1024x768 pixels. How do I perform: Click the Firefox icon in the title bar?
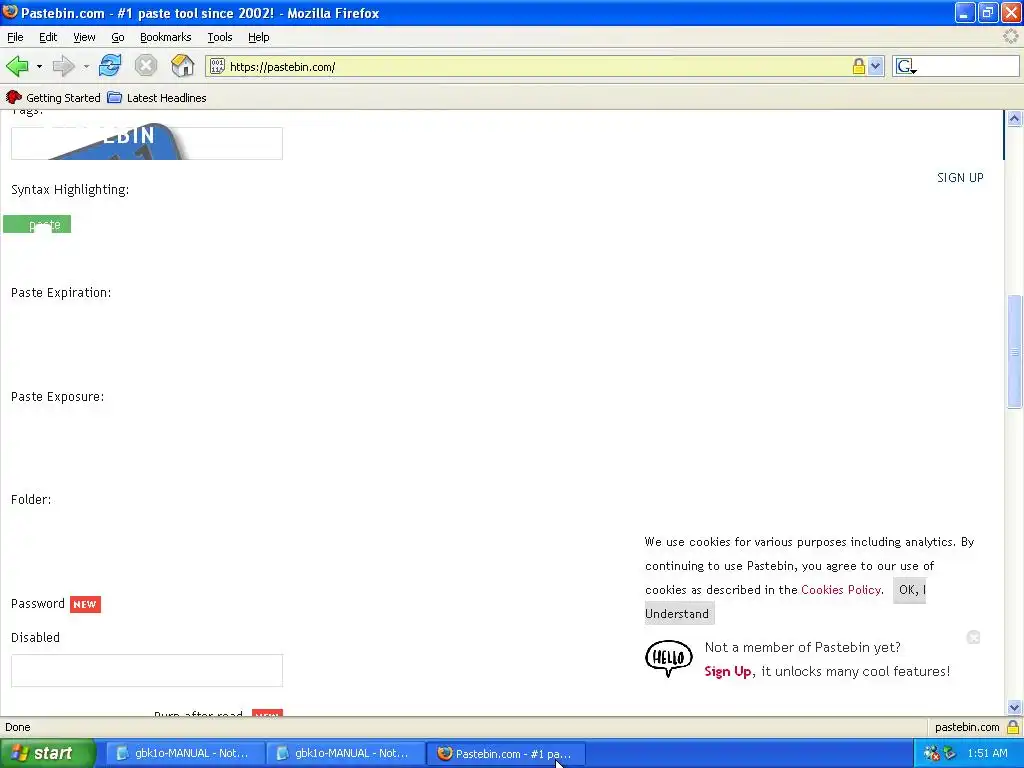[x=10, y=12]
